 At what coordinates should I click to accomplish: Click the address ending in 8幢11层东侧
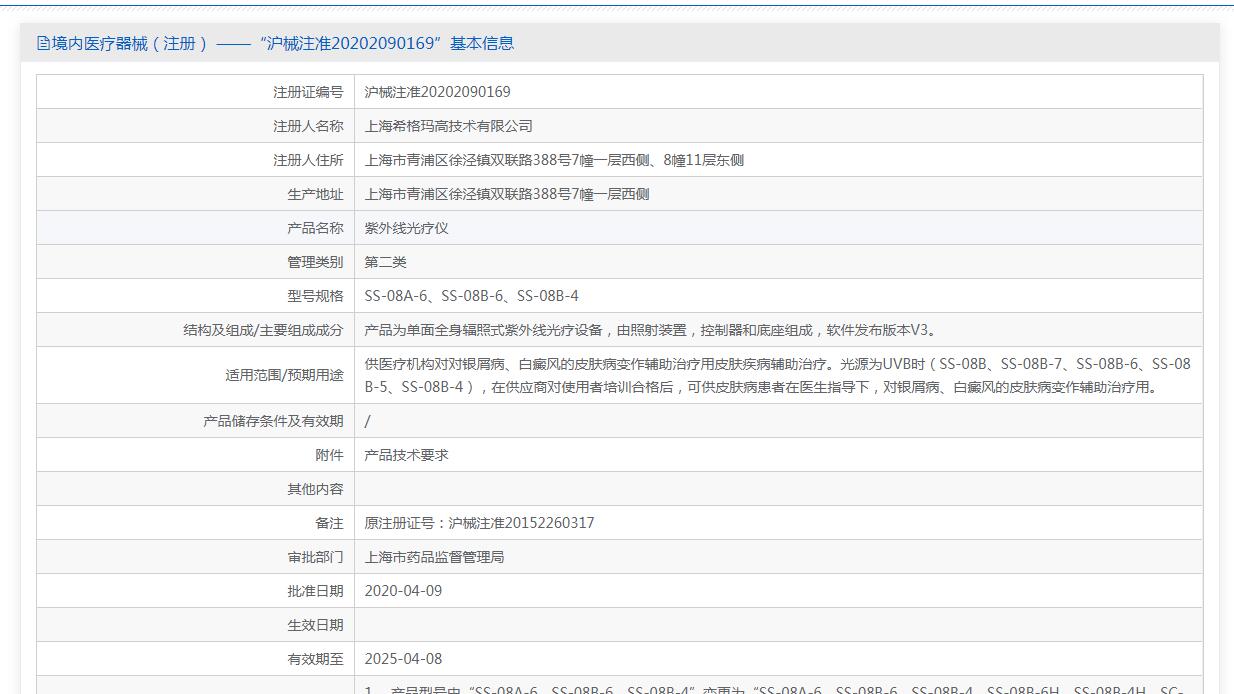tap(554, 160)
